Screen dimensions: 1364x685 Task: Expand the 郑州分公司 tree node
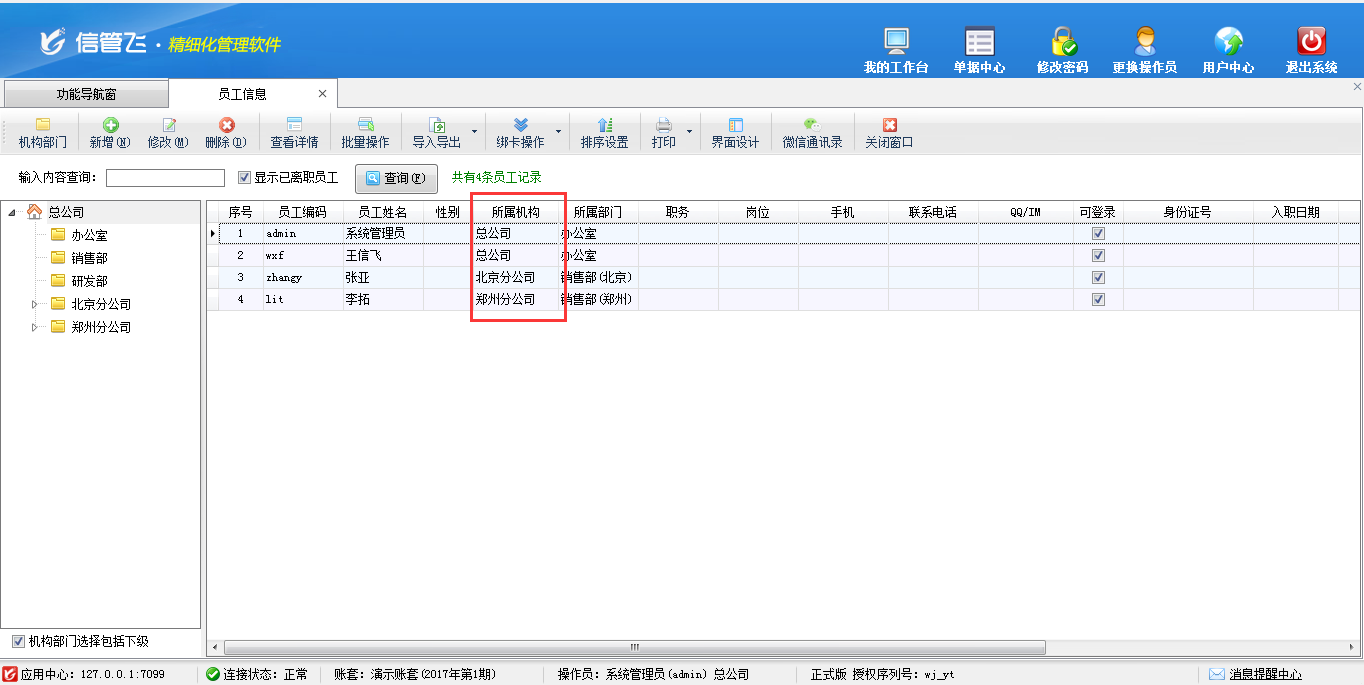tap(33, 327)
